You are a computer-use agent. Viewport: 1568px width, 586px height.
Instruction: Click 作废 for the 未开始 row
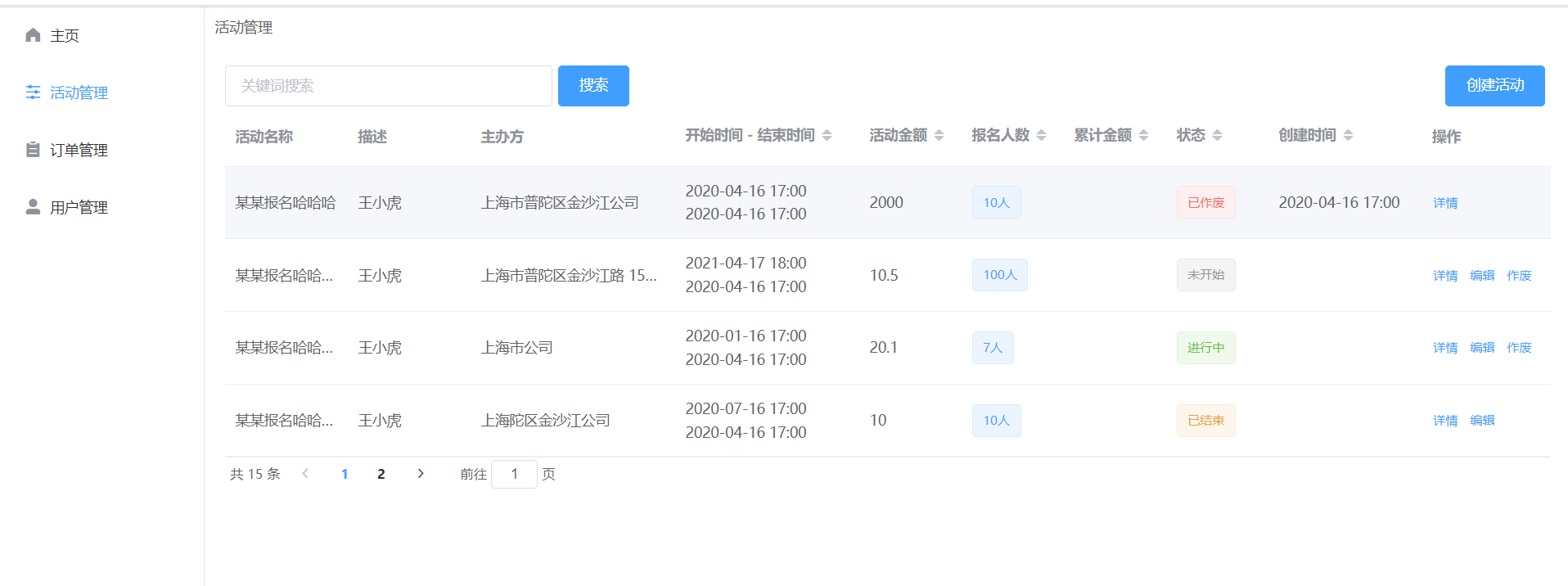pyautogui.click(x=1519, y=276)
